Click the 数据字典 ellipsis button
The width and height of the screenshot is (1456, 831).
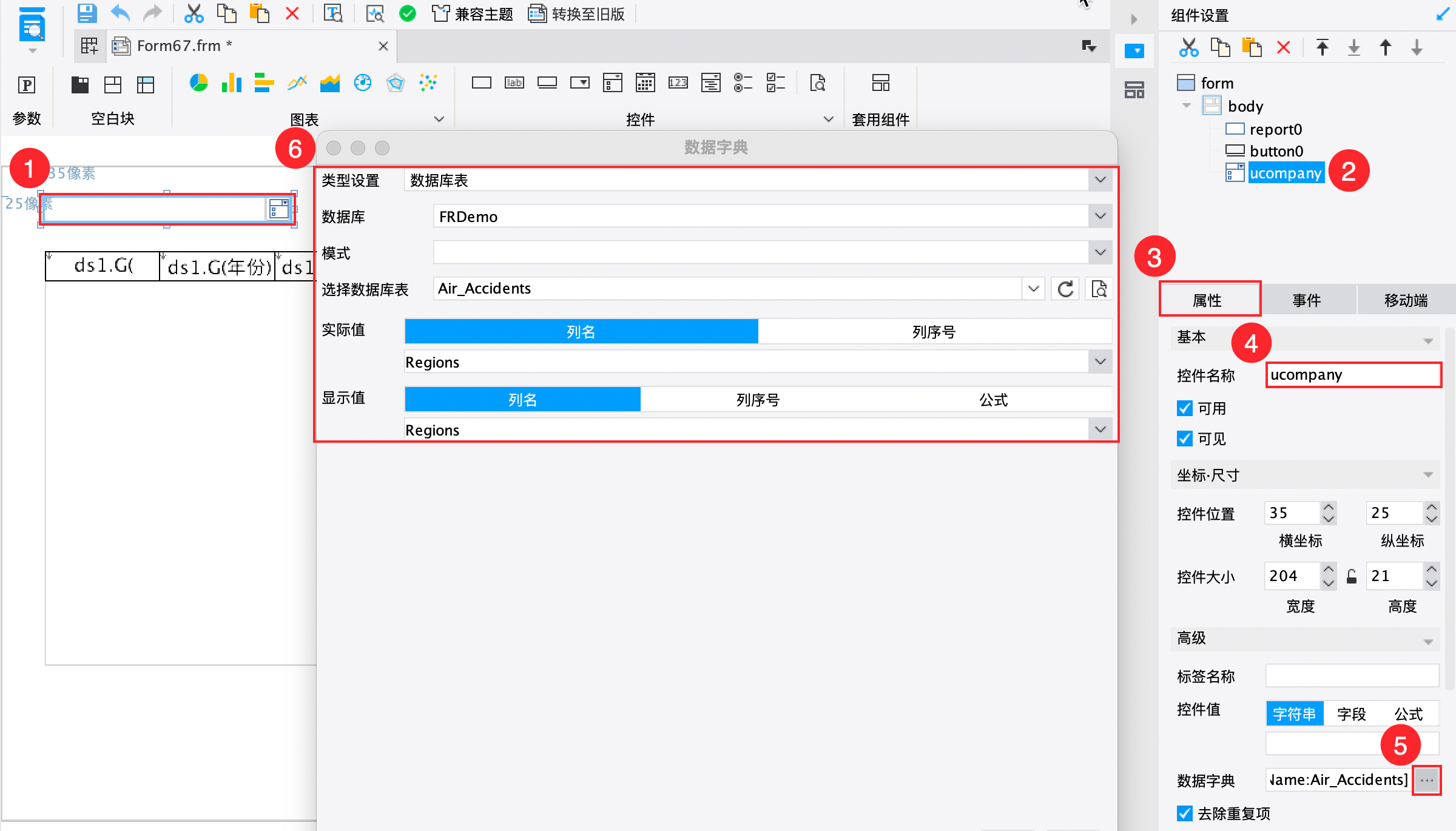(x=1426, y=780)
